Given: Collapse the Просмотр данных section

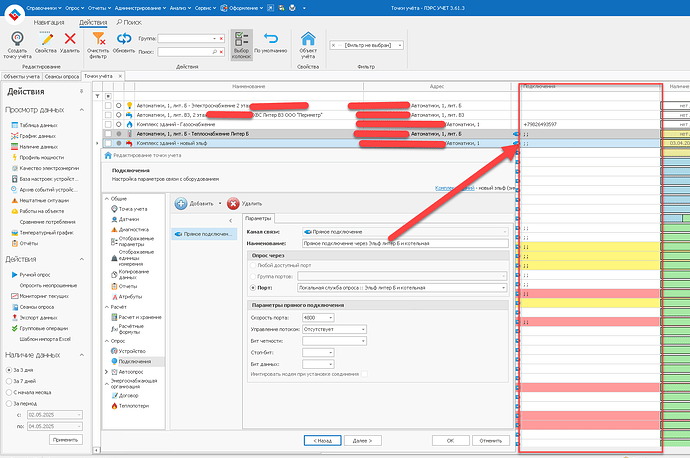Looking at the screenshot, I should (x=81, y=110).
